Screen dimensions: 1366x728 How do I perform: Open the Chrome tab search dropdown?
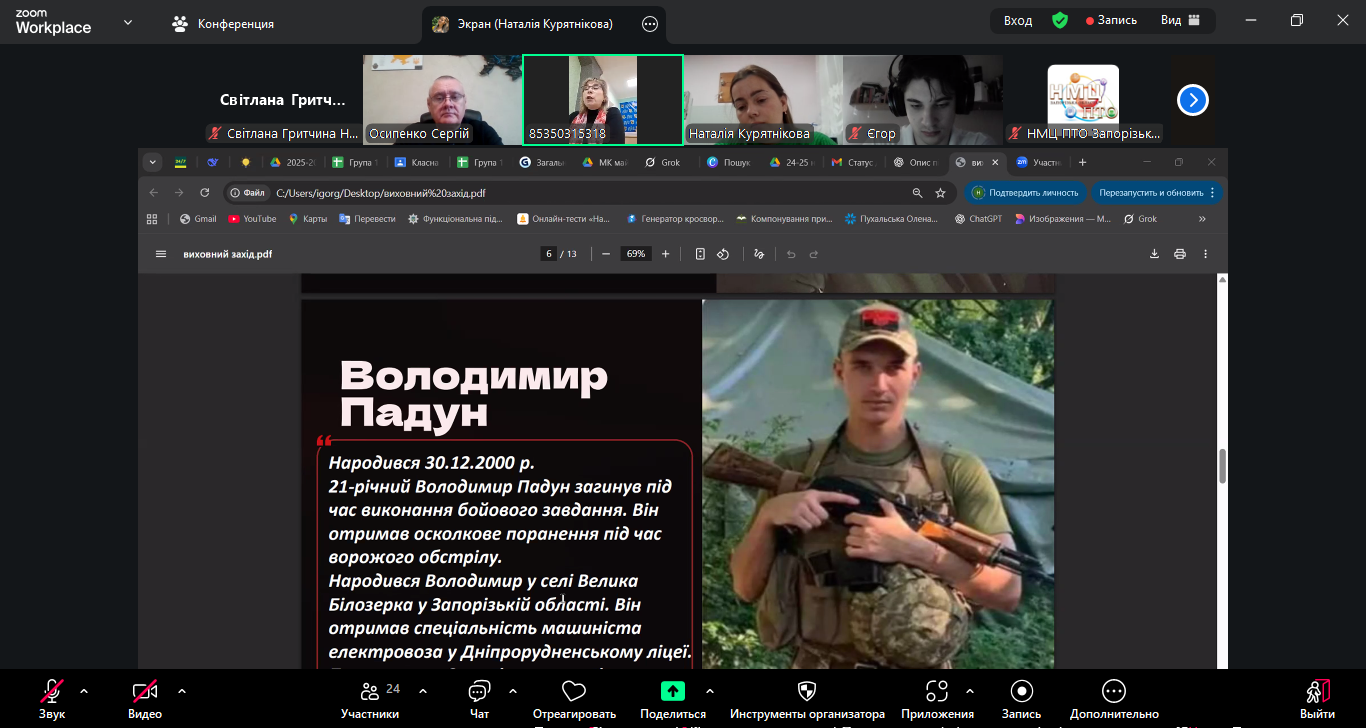tap(153, 162)
